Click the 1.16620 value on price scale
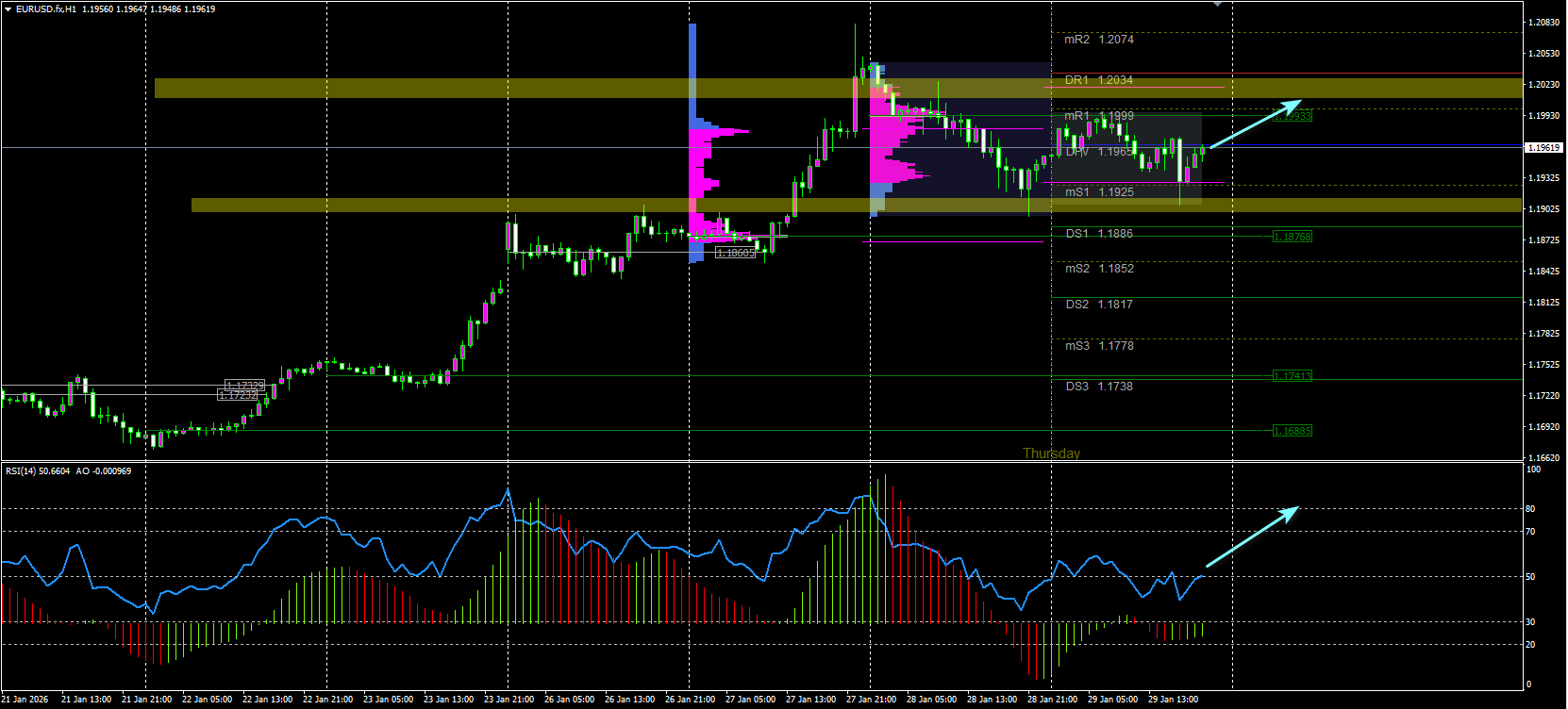 tap(1543, 457)
